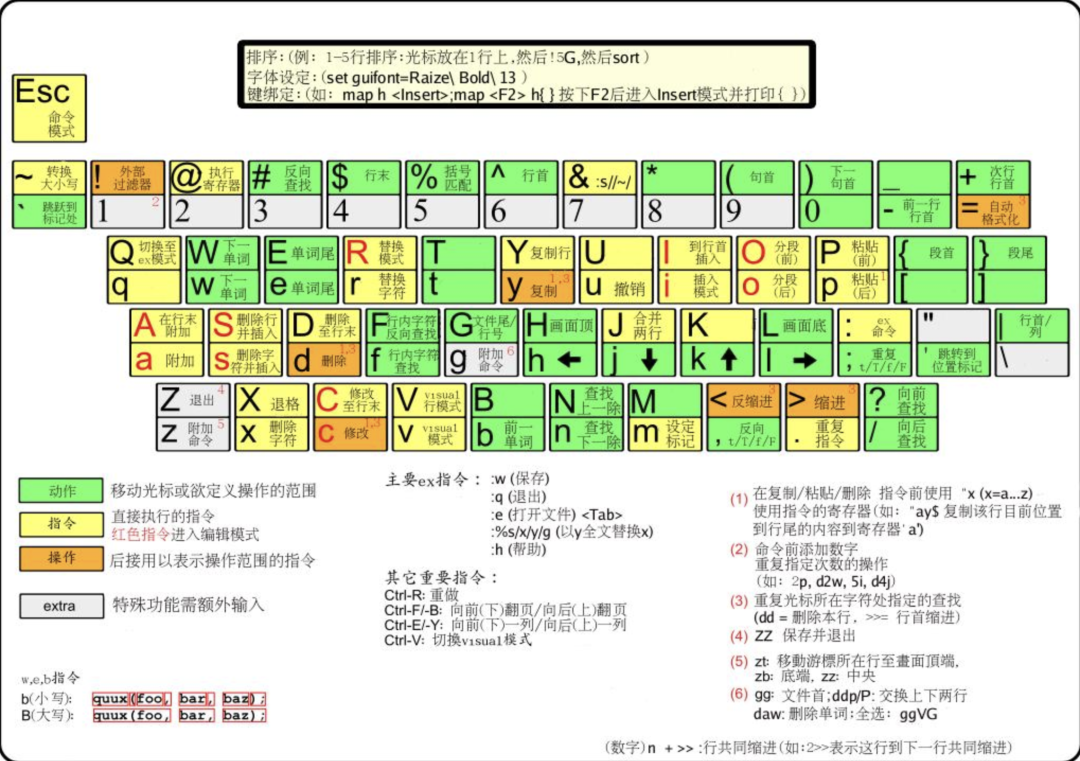Click the ( 句首 key
The image size is (1080, 761).
tap(757, 178)
